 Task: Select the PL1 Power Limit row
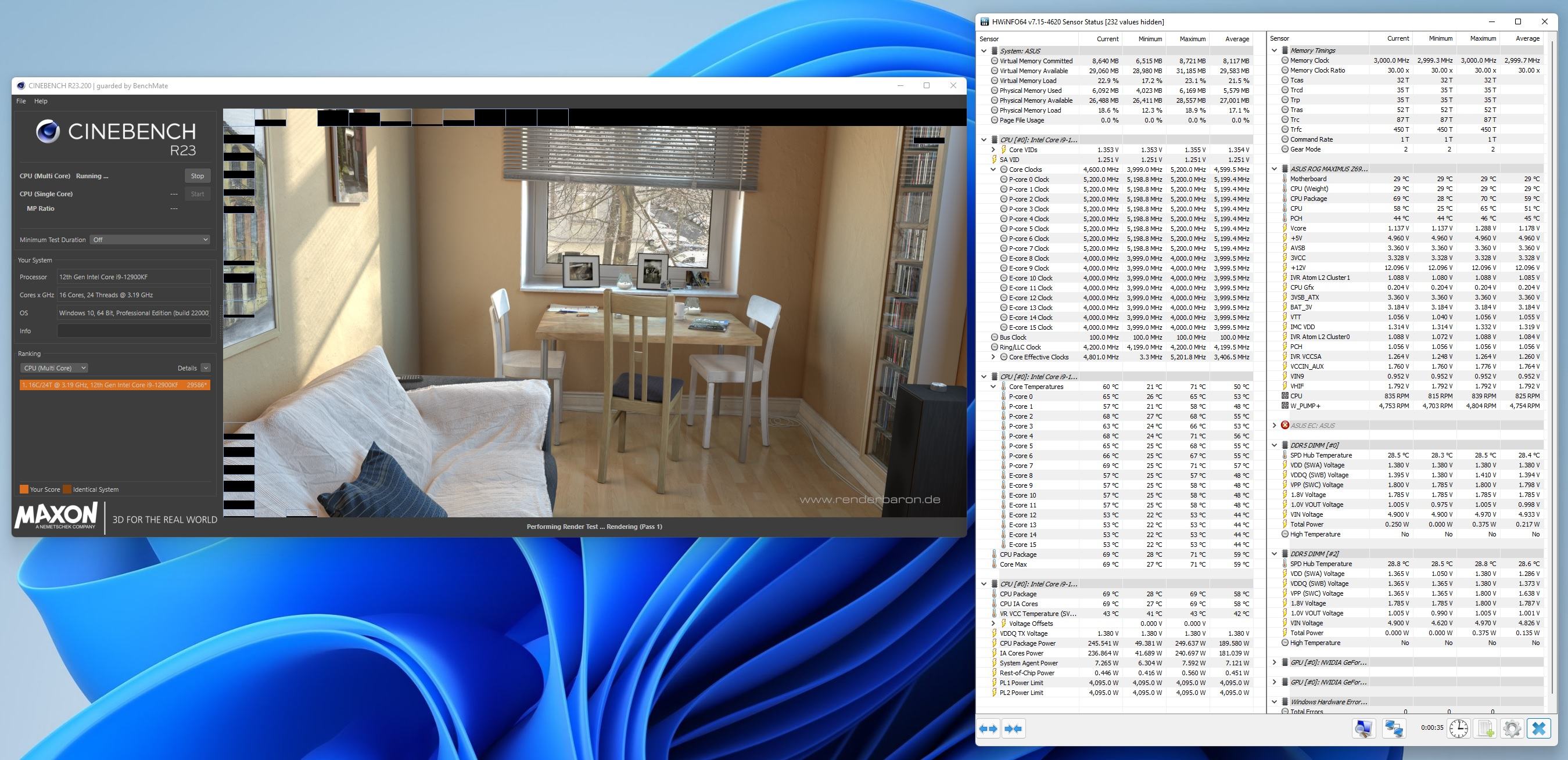click(1114, 683)
